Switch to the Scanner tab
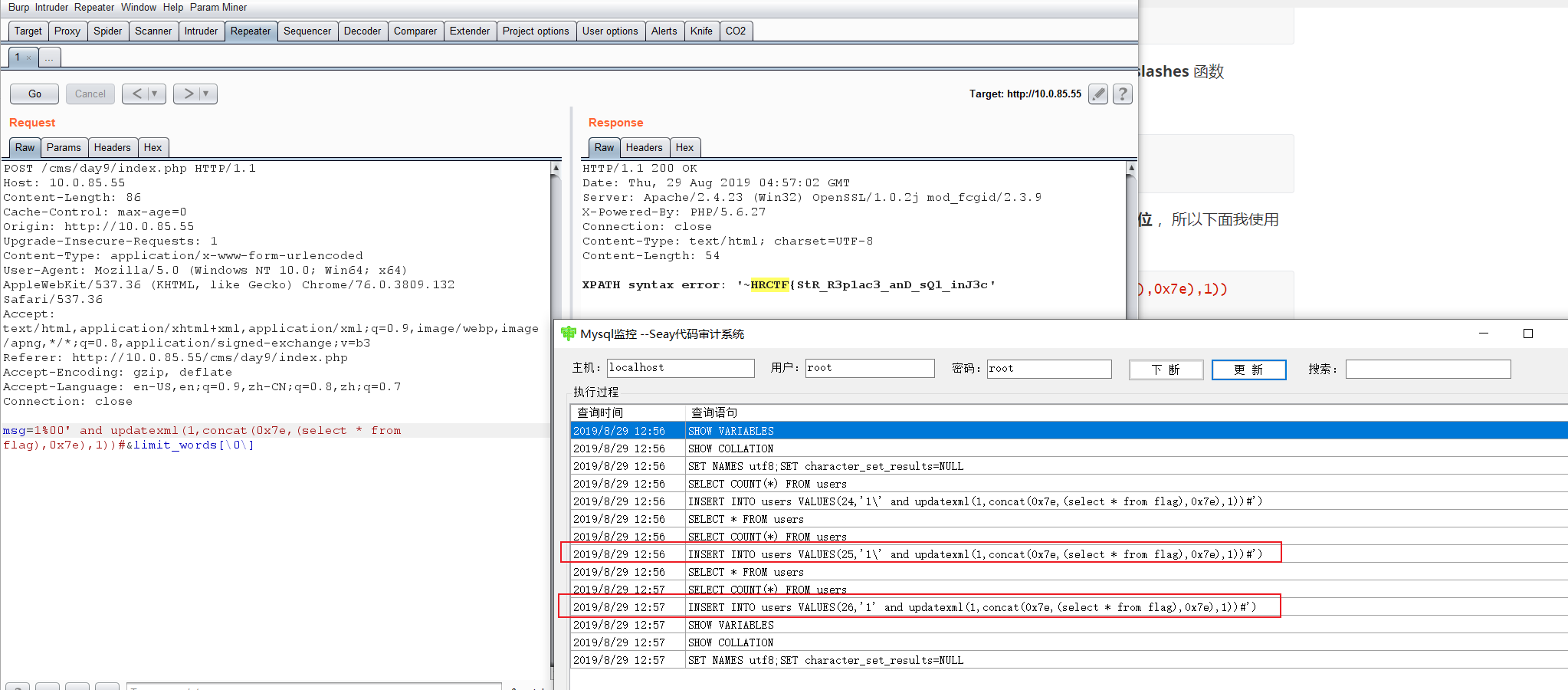 click(153, 31)
